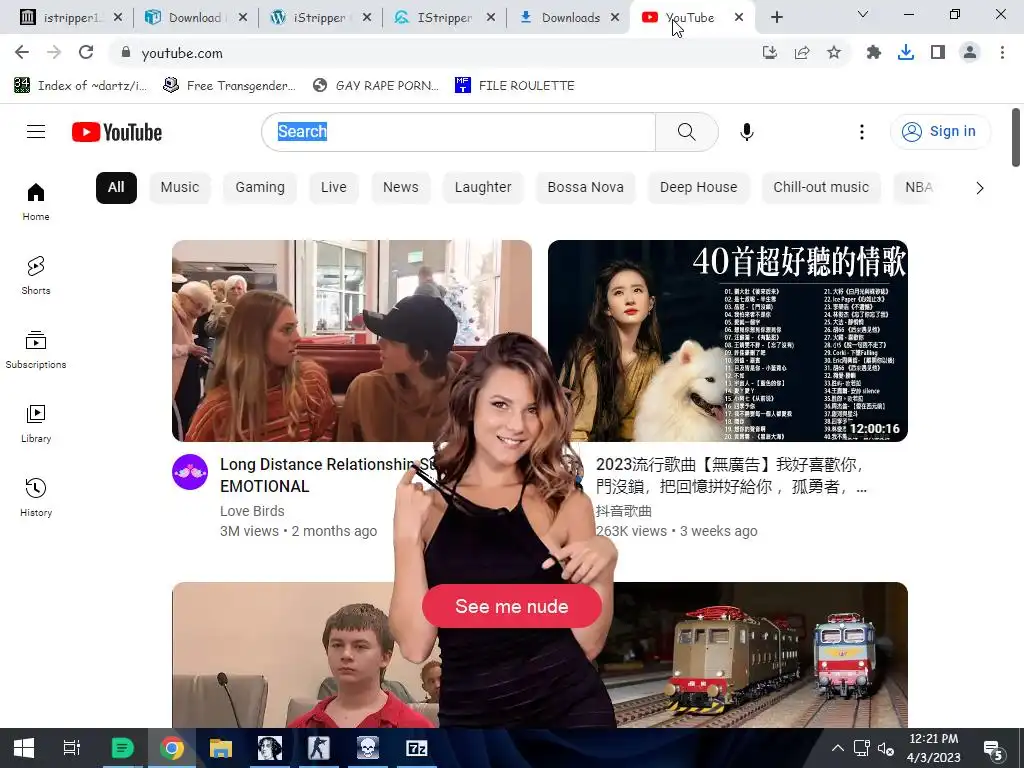Viewport: 1024px width, 768px height.
Task: Click the page vertical scrollbar thumb
Action: [1016, 137]
